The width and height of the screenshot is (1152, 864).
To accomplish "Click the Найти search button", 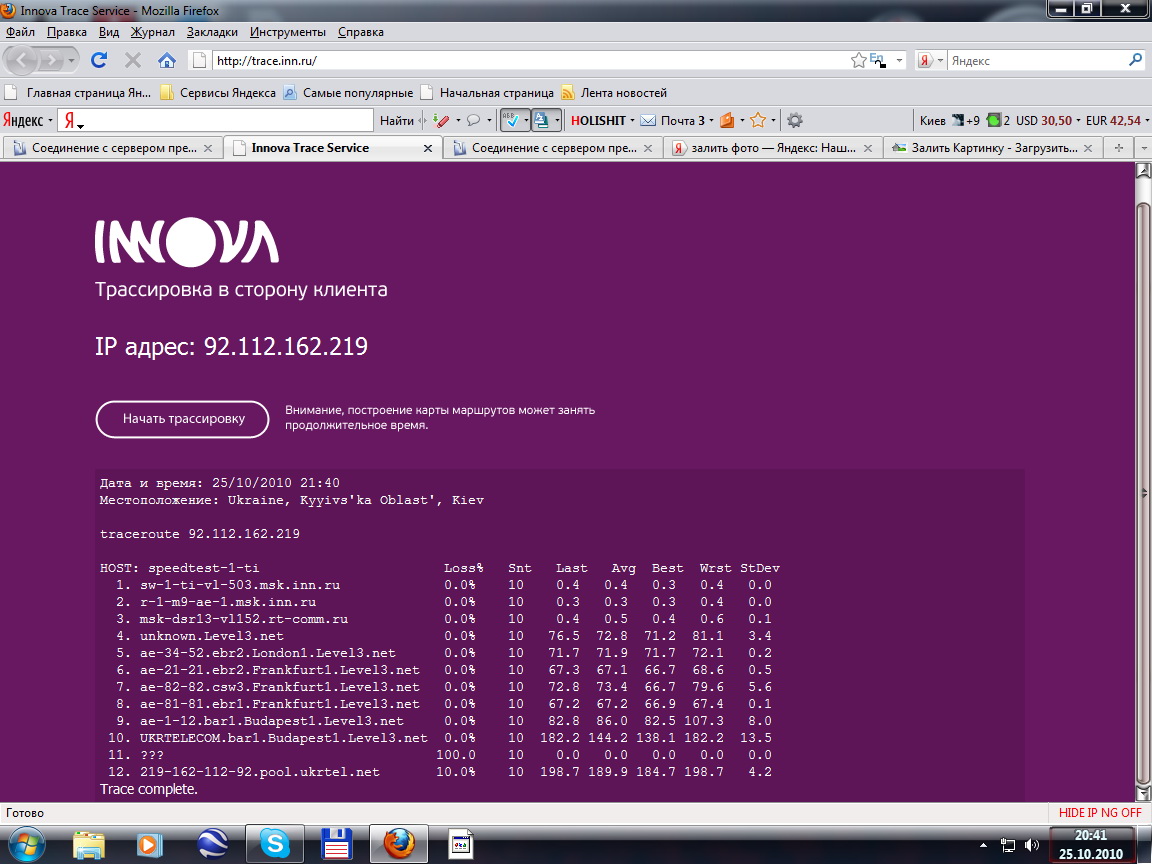I will (x=397, y=120).
